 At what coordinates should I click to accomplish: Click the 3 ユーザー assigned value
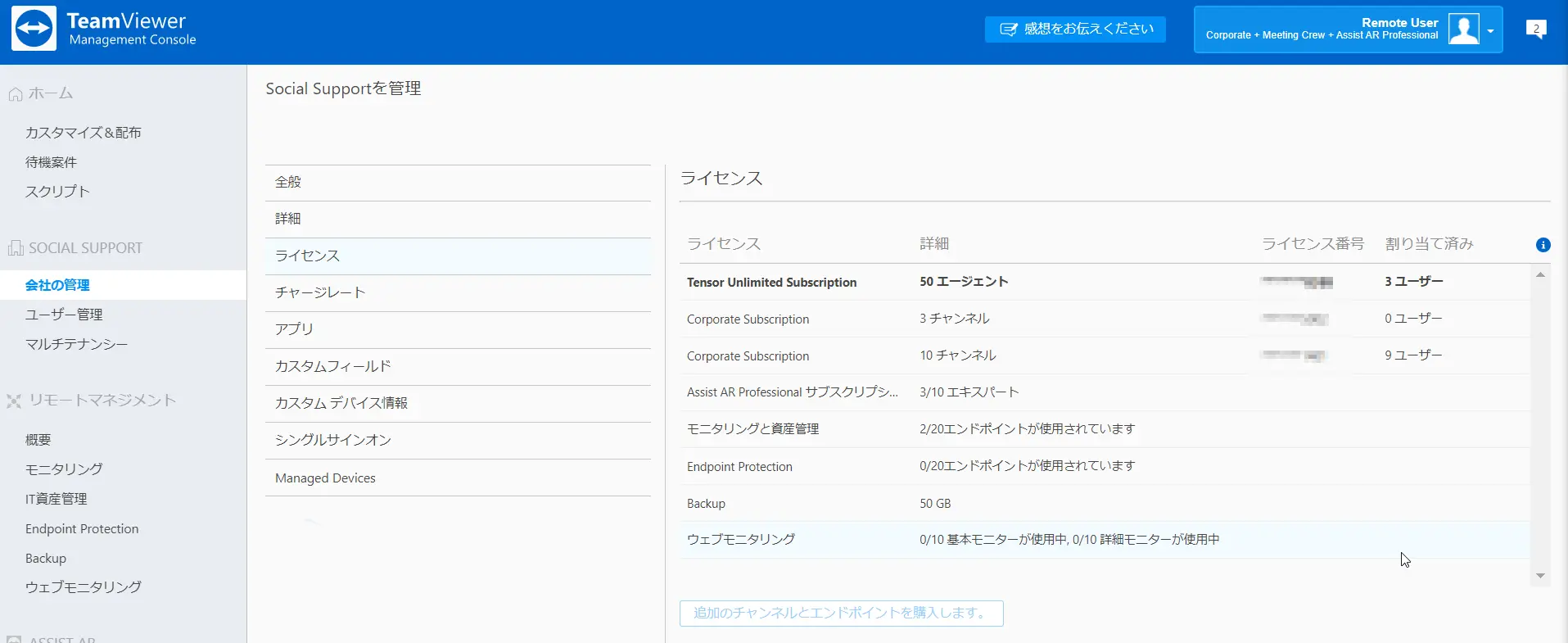point(1414,282)
